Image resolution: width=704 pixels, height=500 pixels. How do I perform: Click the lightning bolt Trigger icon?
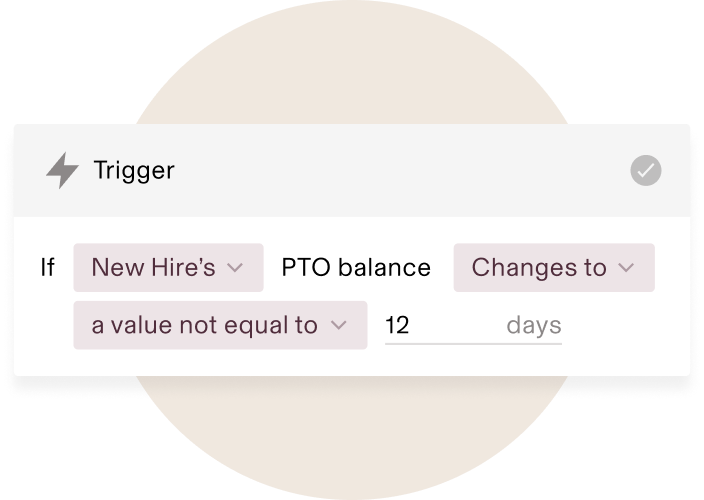coord(62,170)
